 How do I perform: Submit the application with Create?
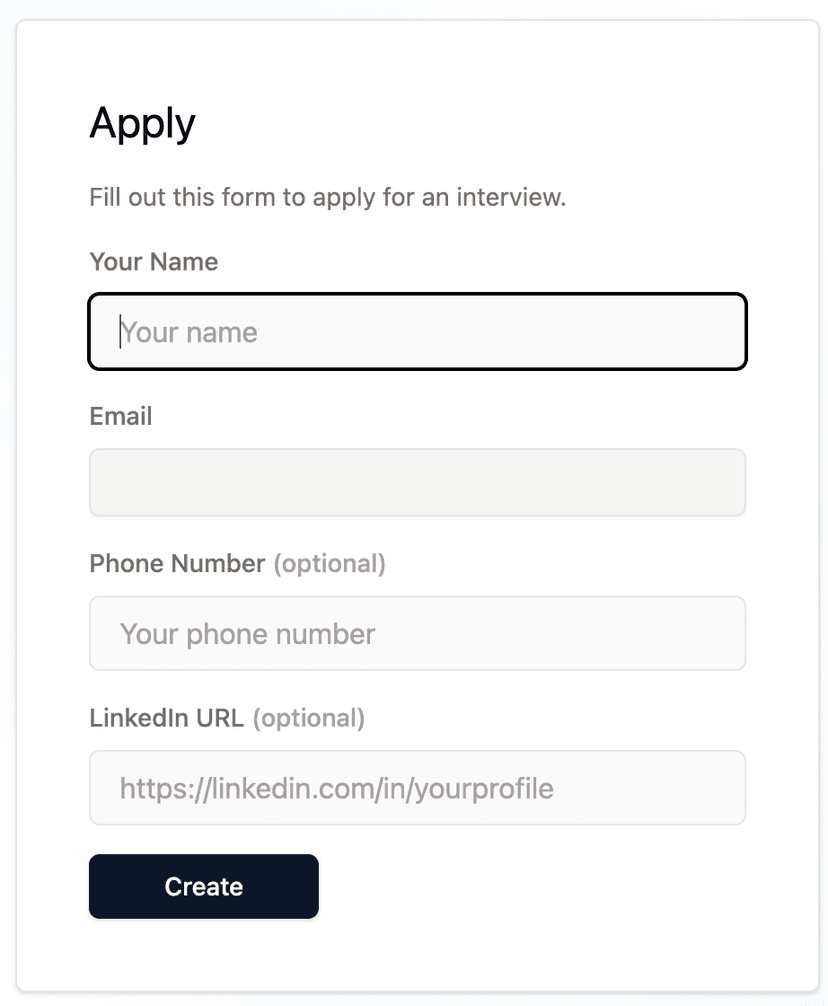203,886
